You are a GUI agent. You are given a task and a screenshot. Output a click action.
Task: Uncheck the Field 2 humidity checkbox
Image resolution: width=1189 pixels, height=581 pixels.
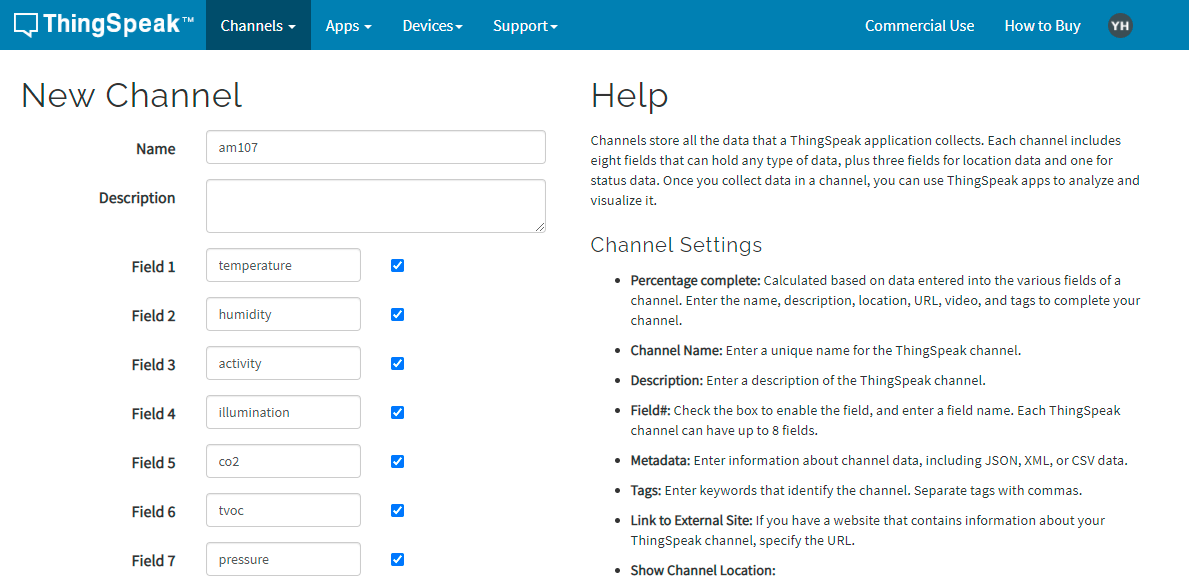[x=397, y=315]
